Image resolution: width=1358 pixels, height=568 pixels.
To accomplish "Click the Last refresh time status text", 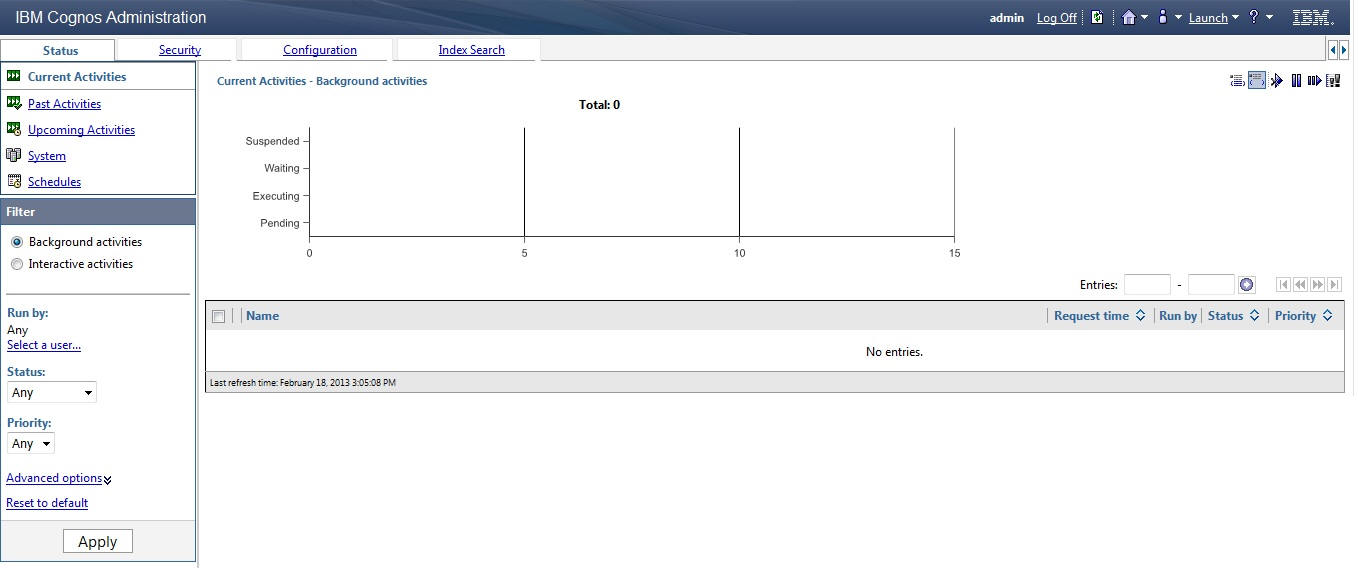I will click(x=303, y=383).
